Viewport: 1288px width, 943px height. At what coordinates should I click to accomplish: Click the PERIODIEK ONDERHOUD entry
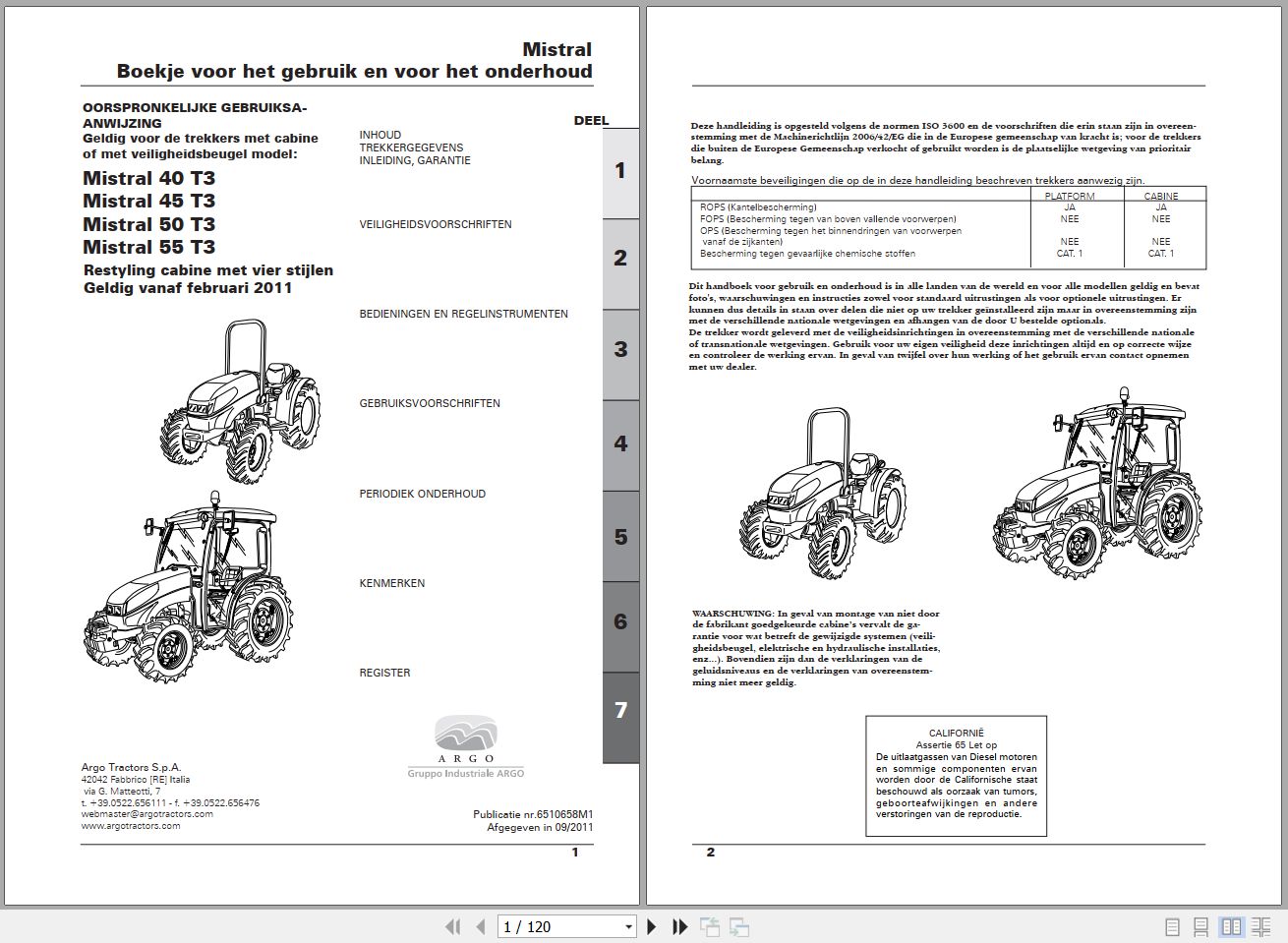tap(422, 494)
